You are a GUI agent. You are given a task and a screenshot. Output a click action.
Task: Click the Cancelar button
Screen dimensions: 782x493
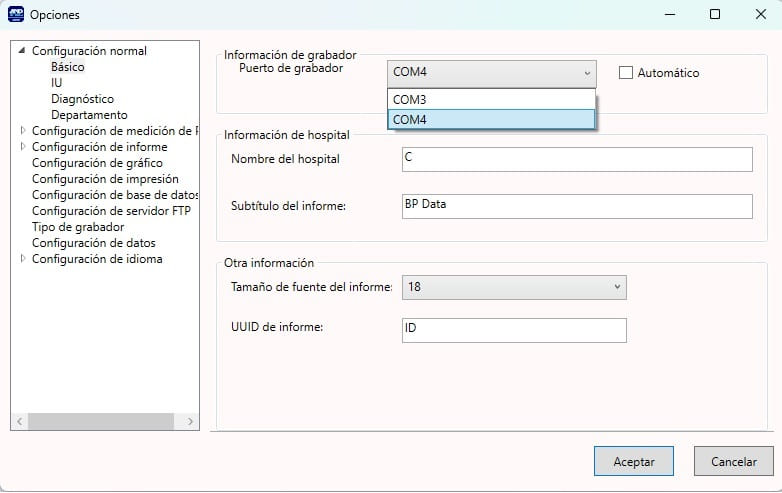[x=733, y=461]
